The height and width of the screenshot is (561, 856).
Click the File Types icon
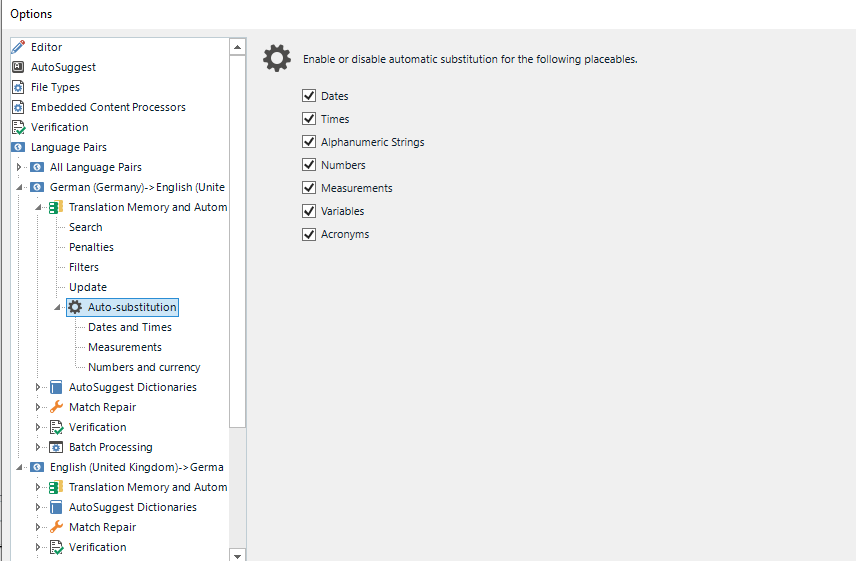(x=18, y=87)
